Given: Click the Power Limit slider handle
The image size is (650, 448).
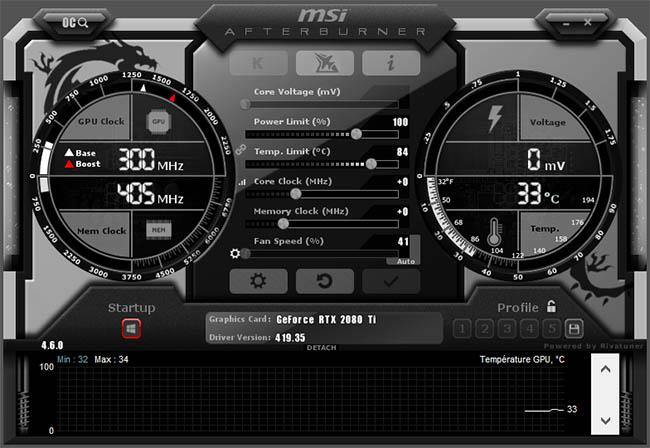Looking at the screenshot, I should click(357, 133).
